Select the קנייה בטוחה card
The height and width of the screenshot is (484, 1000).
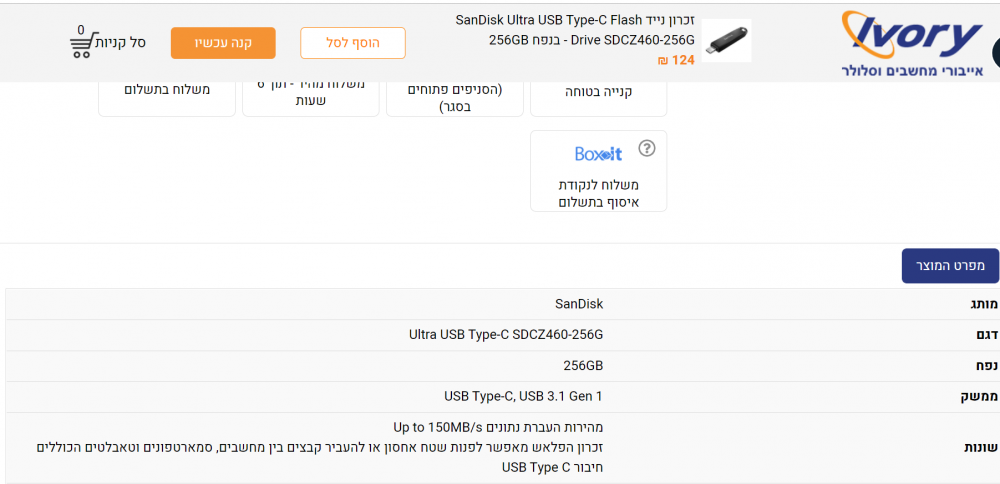(598, 99)
